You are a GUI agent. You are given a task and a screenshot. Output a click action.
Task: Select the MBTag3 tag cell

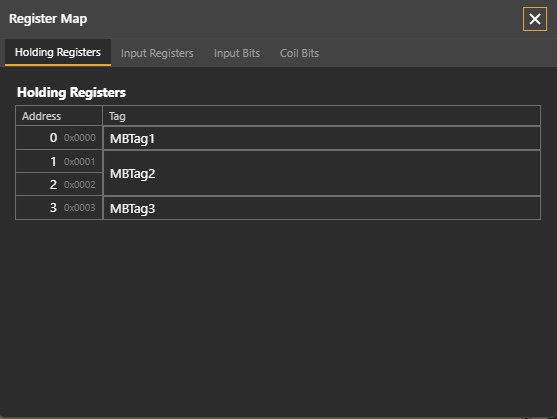pos(321,208)
